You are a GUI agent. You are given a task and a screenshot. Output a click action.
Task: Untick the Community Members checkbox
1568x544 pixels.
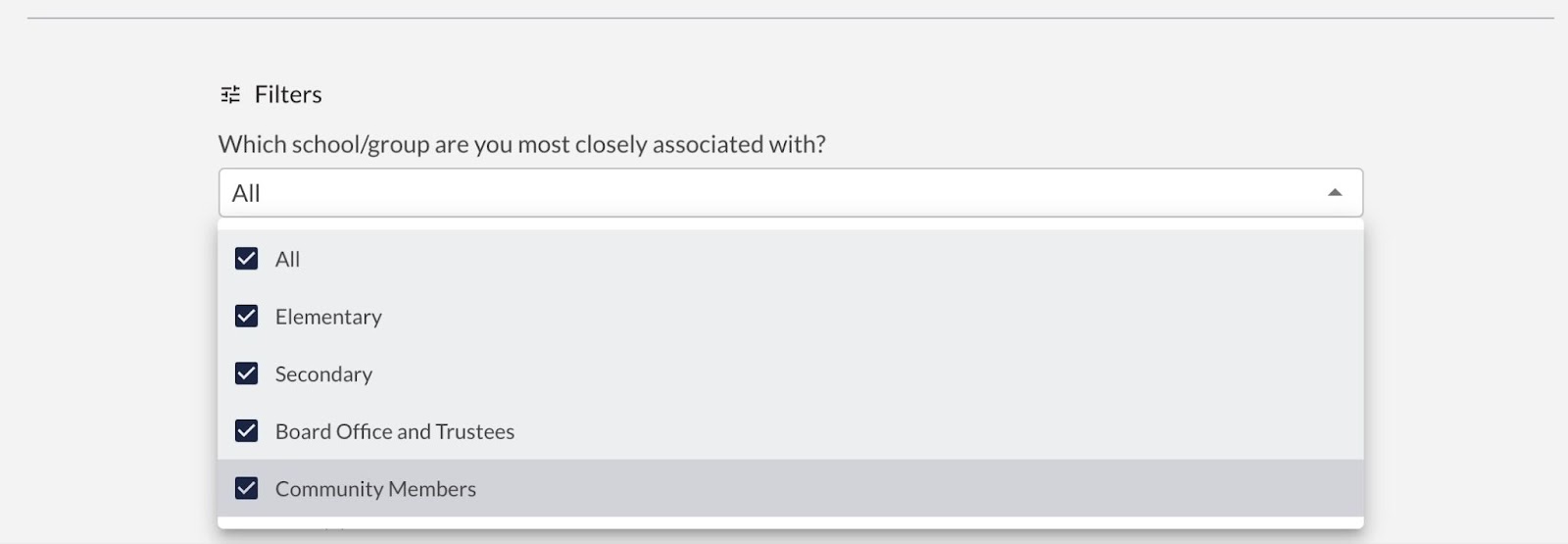click(247, 488)
